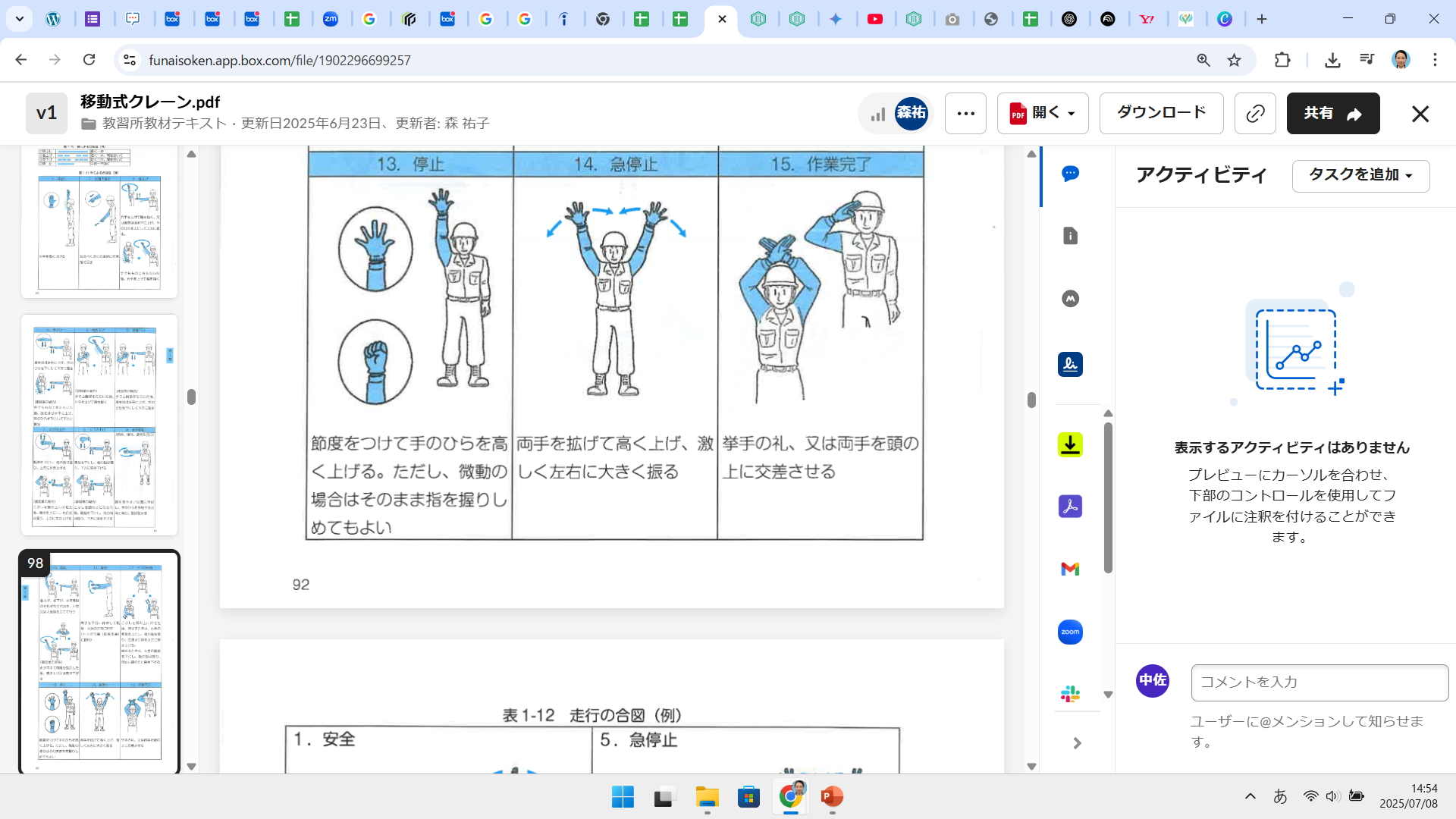The image size is (1456, 819).
Task: Open PowerPoint from the Windows taskbar
Action: 832,797
